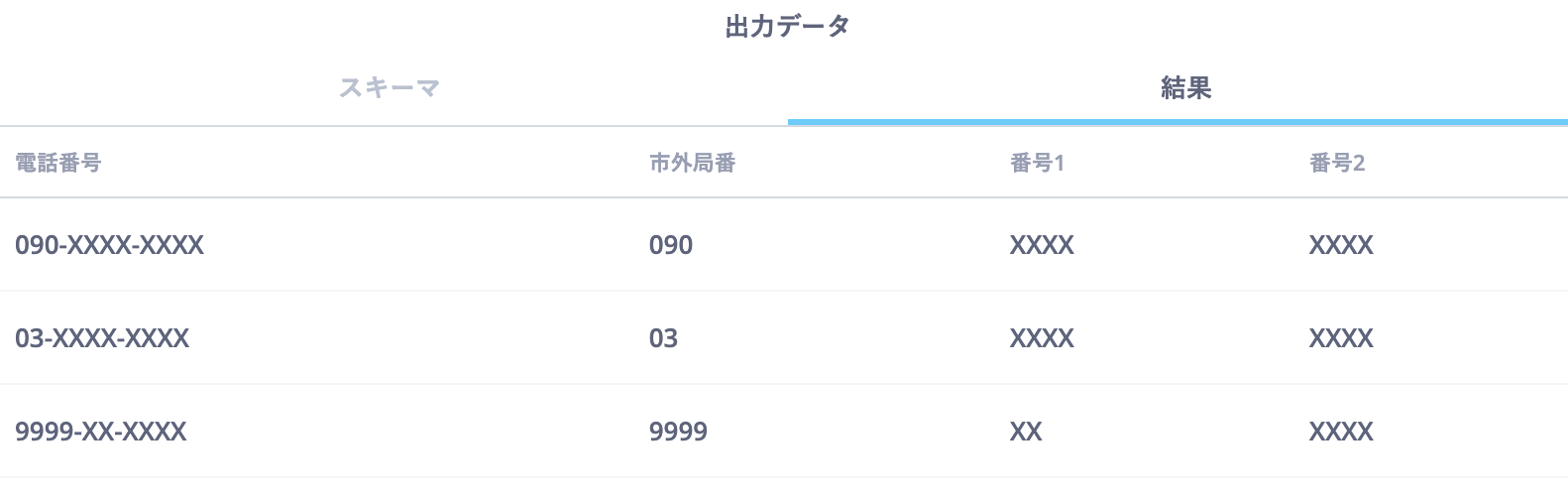Image resolution: width=1568 pixels, height=502 pixels.
Task: Select the 03-XXXX-XXXX phone number cell
Action: (102, 338)
